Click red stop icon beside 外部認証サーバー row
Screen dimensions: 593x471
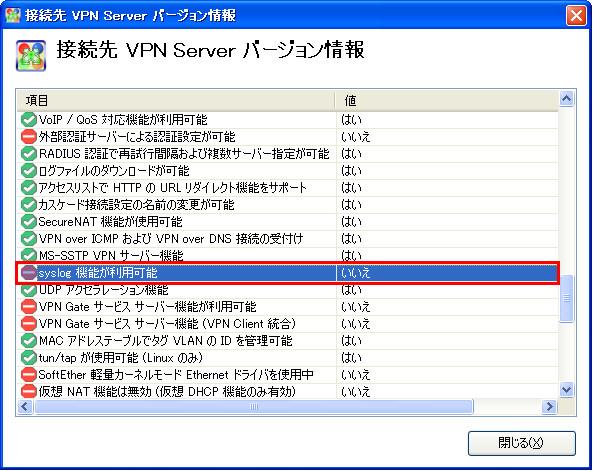tap(28, 137)
